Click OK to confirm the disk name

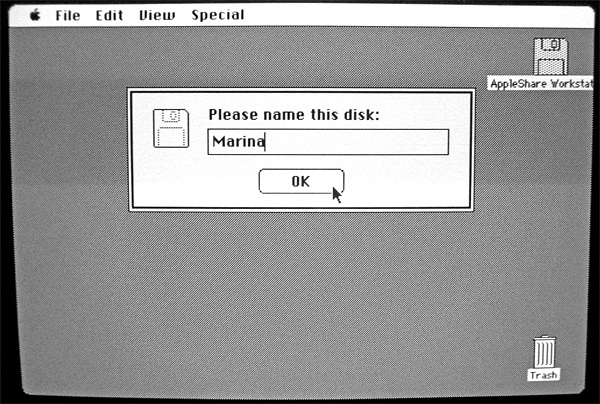point(302,181)
